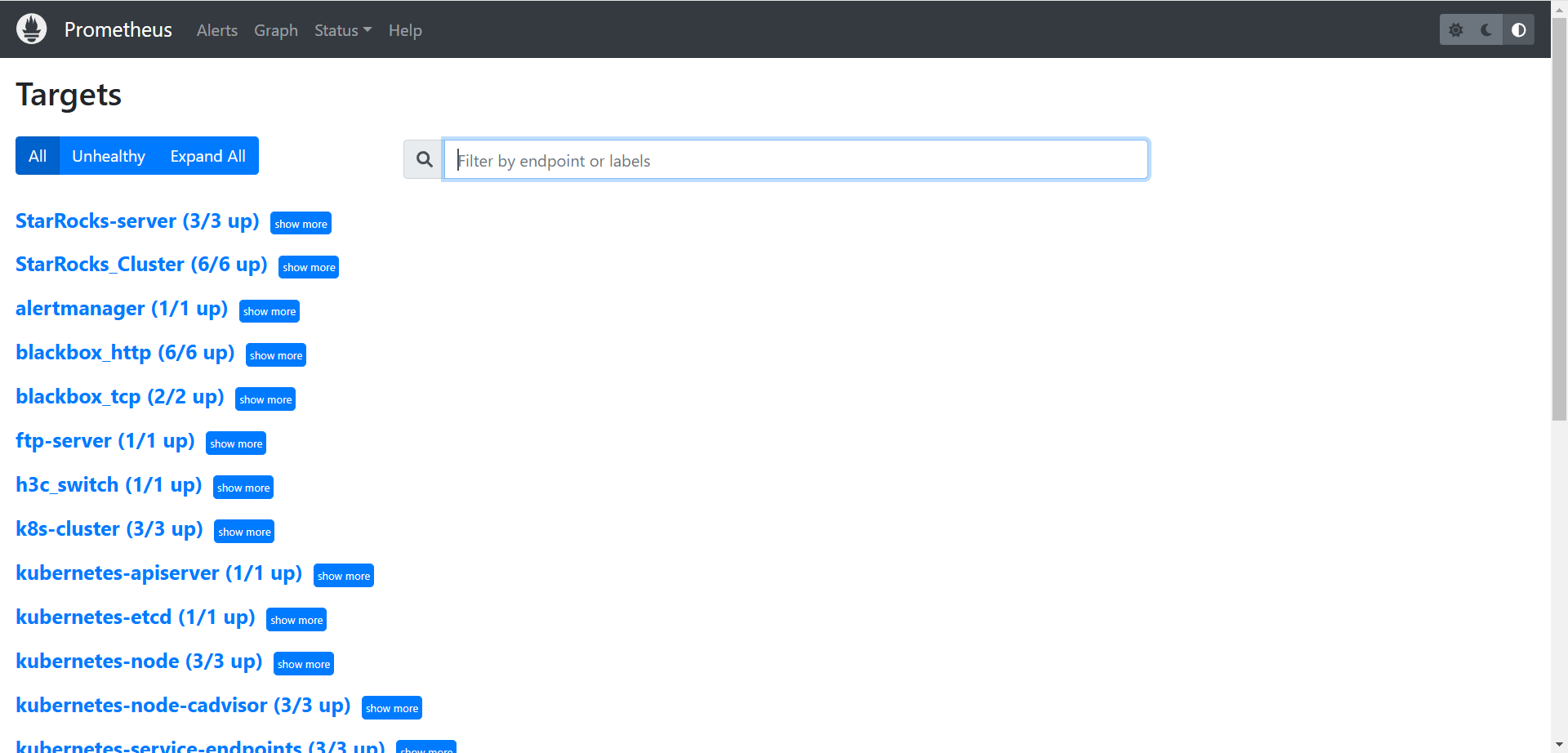This screenshot has width=1568, height=753.
Task: Show more for StarRocks-server
Action: (x=301, y=224)
